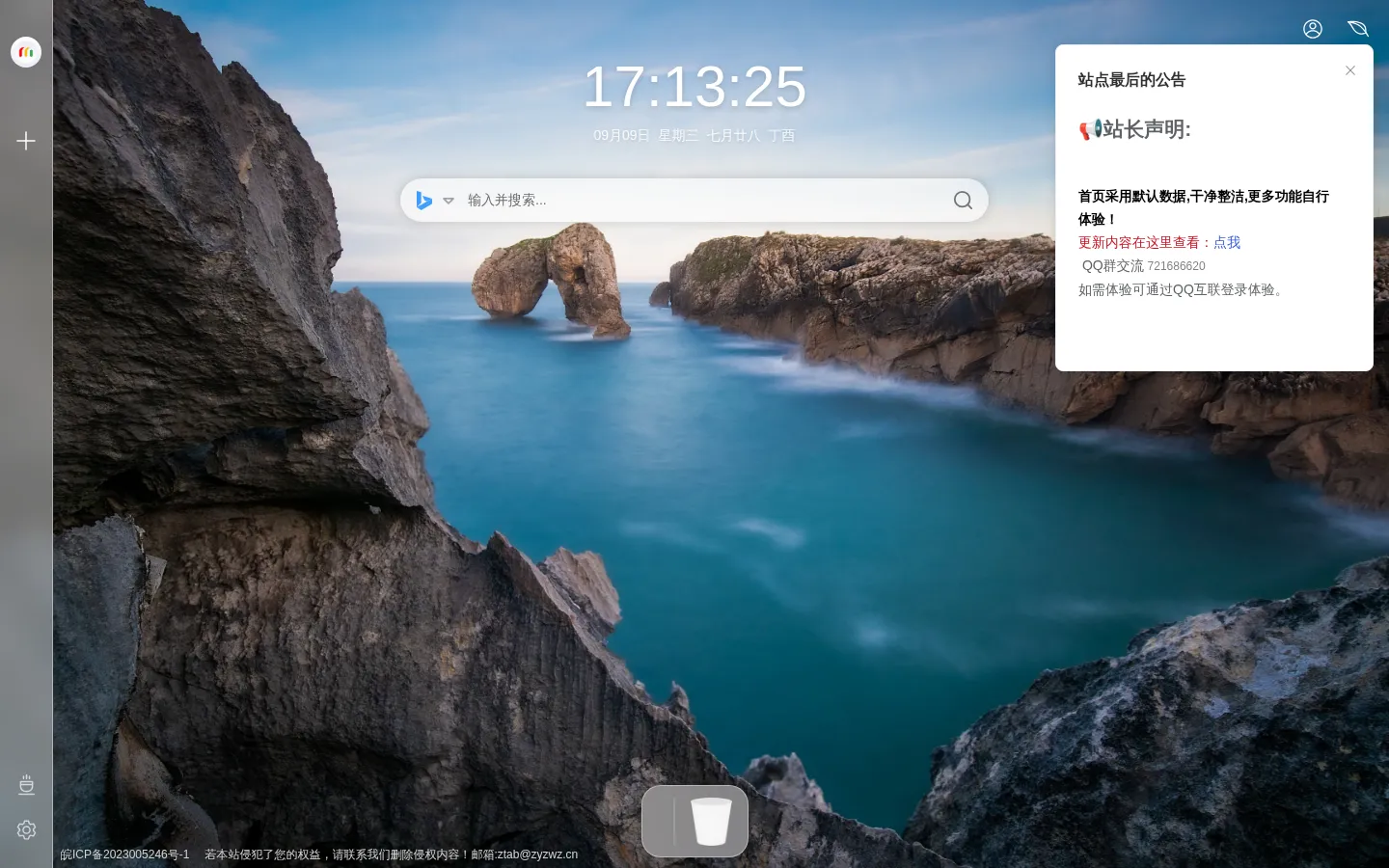Focus the search input box
Viewport: 1389px width, 868px height.
coord(702,201)
